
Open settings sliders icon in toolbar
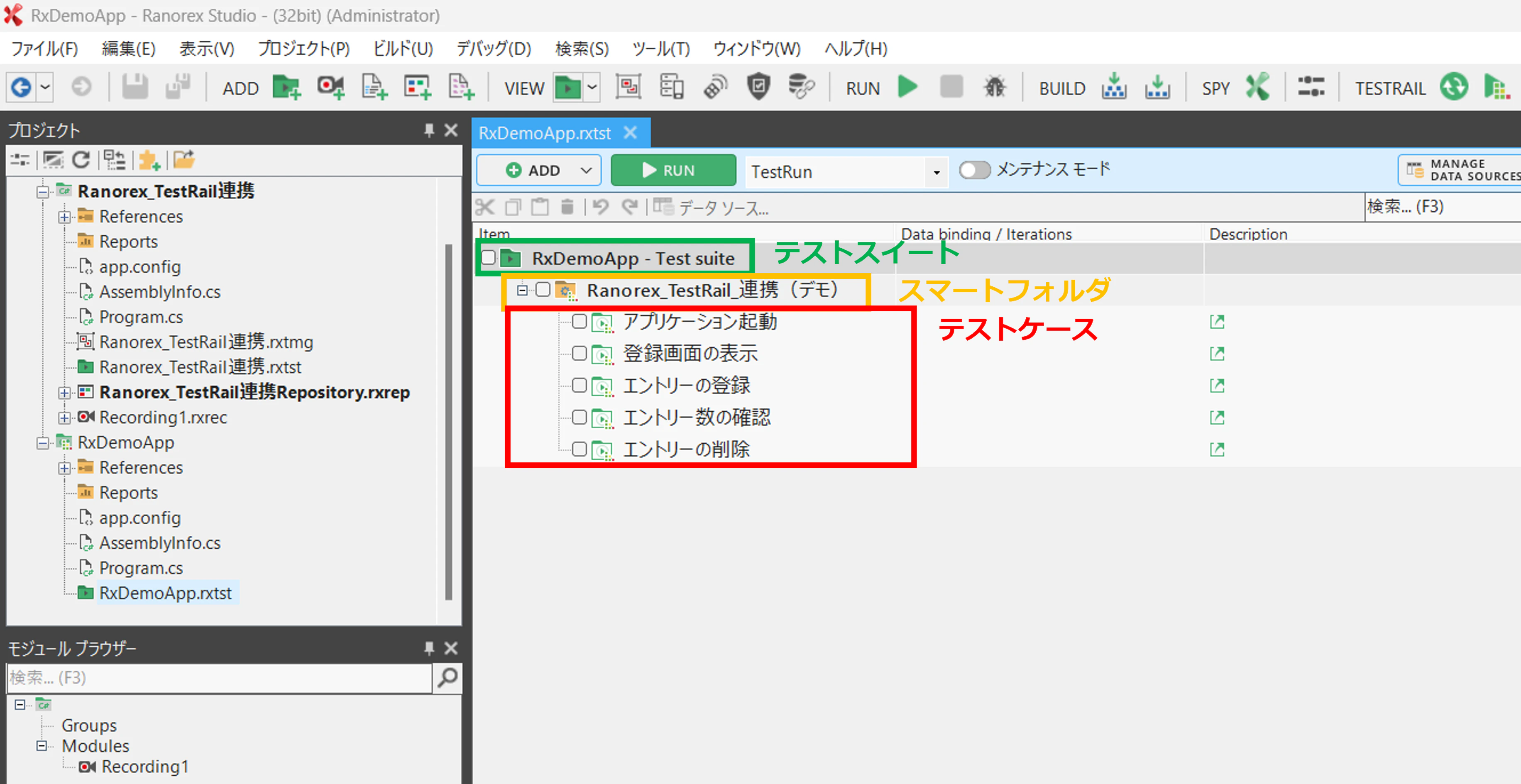coord(1311,88)
